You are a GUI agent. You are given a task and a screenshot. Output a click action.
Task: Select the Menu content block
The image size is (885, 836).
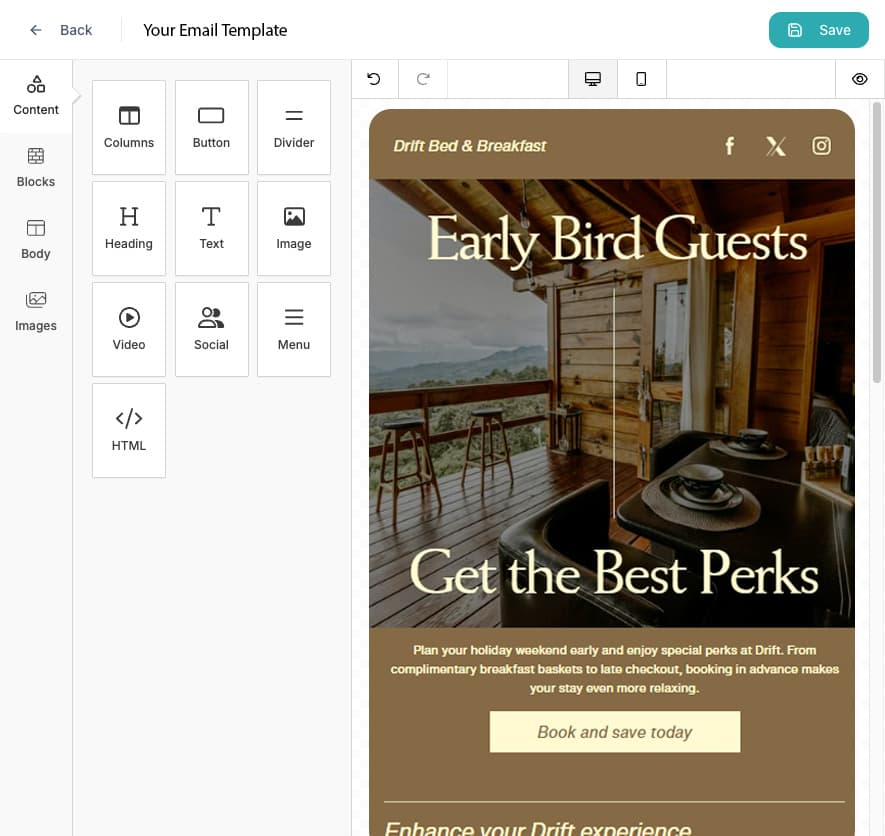pyautogui.click(x=293, y=329)
